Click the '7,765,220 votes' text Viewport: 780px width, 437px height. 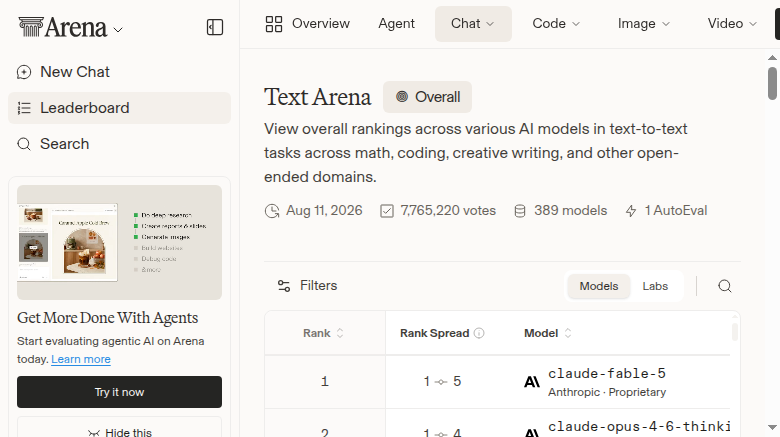[x=448, y=211]
